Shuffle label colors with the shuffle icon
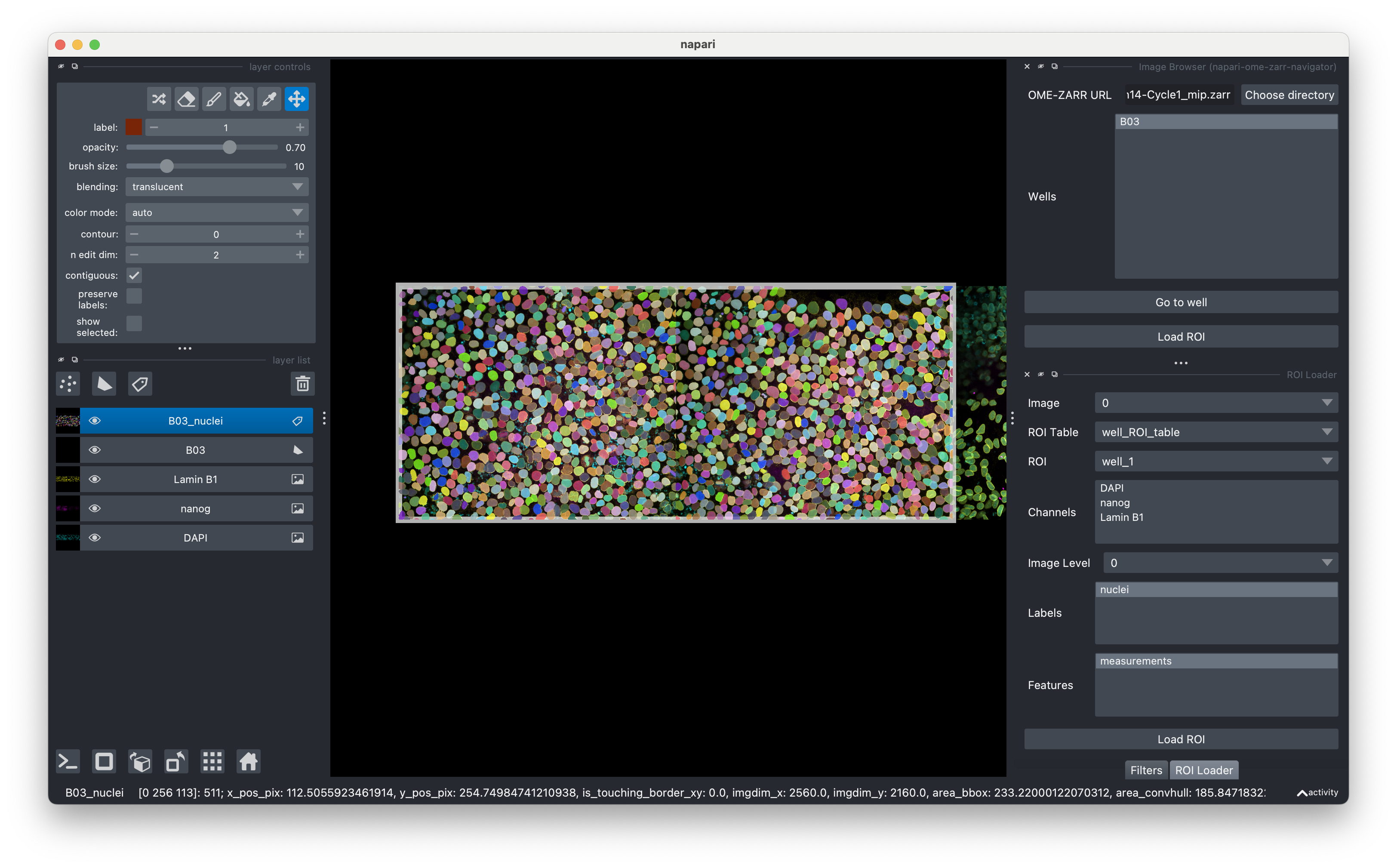Viewport: 1397px width, 868px height. (159, 99)
